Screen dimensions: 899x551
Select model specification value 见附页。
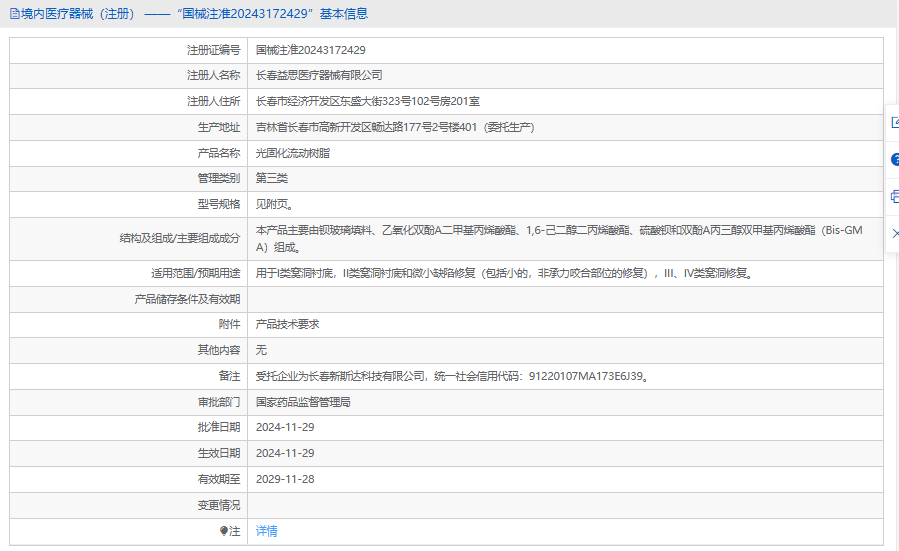coord(275,204)
